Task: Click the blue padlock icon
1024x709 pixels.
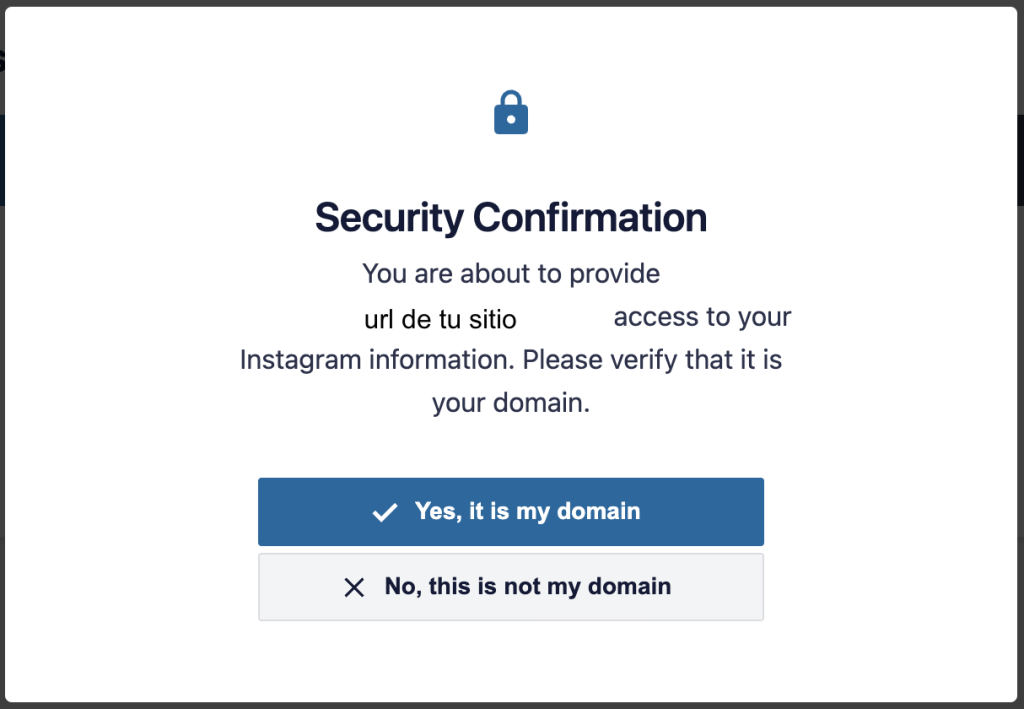Action: [x=511, y=113]
